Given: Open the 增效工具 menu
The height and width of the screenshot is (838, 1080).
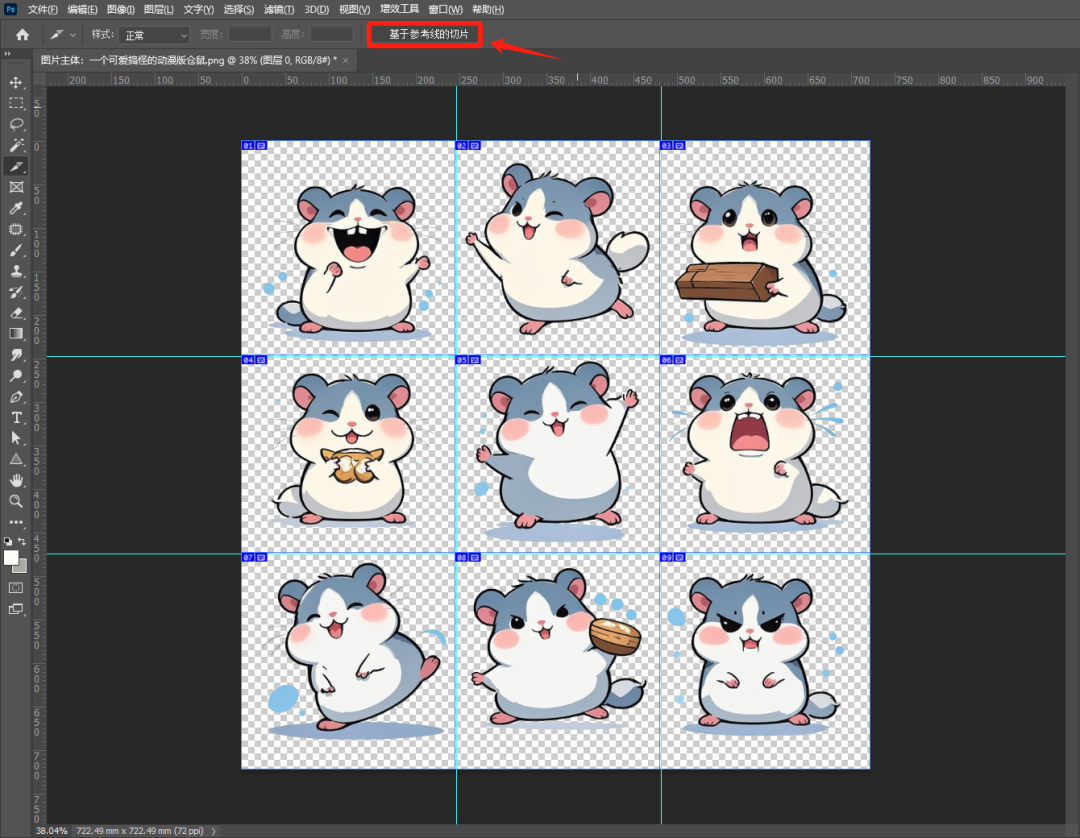Looking at the screenshot, I should [399, 9].
